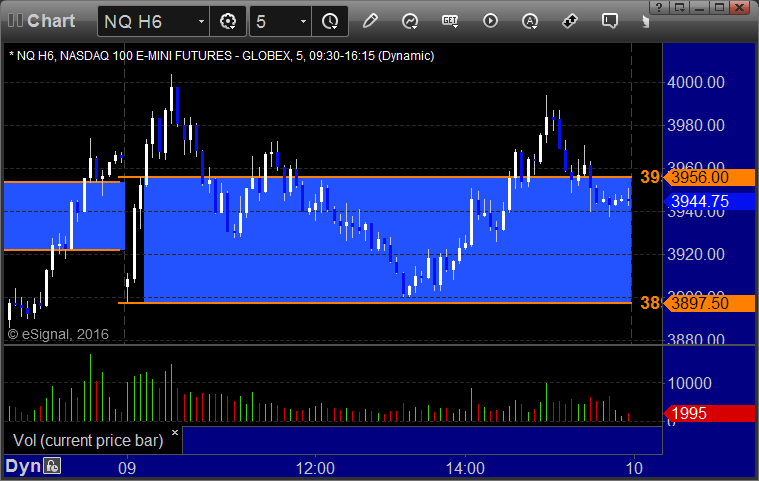This screenshot has height=481, width=759.
Task: Click the Chart window title
Action: pyautogui.click(x=51, y=21)
